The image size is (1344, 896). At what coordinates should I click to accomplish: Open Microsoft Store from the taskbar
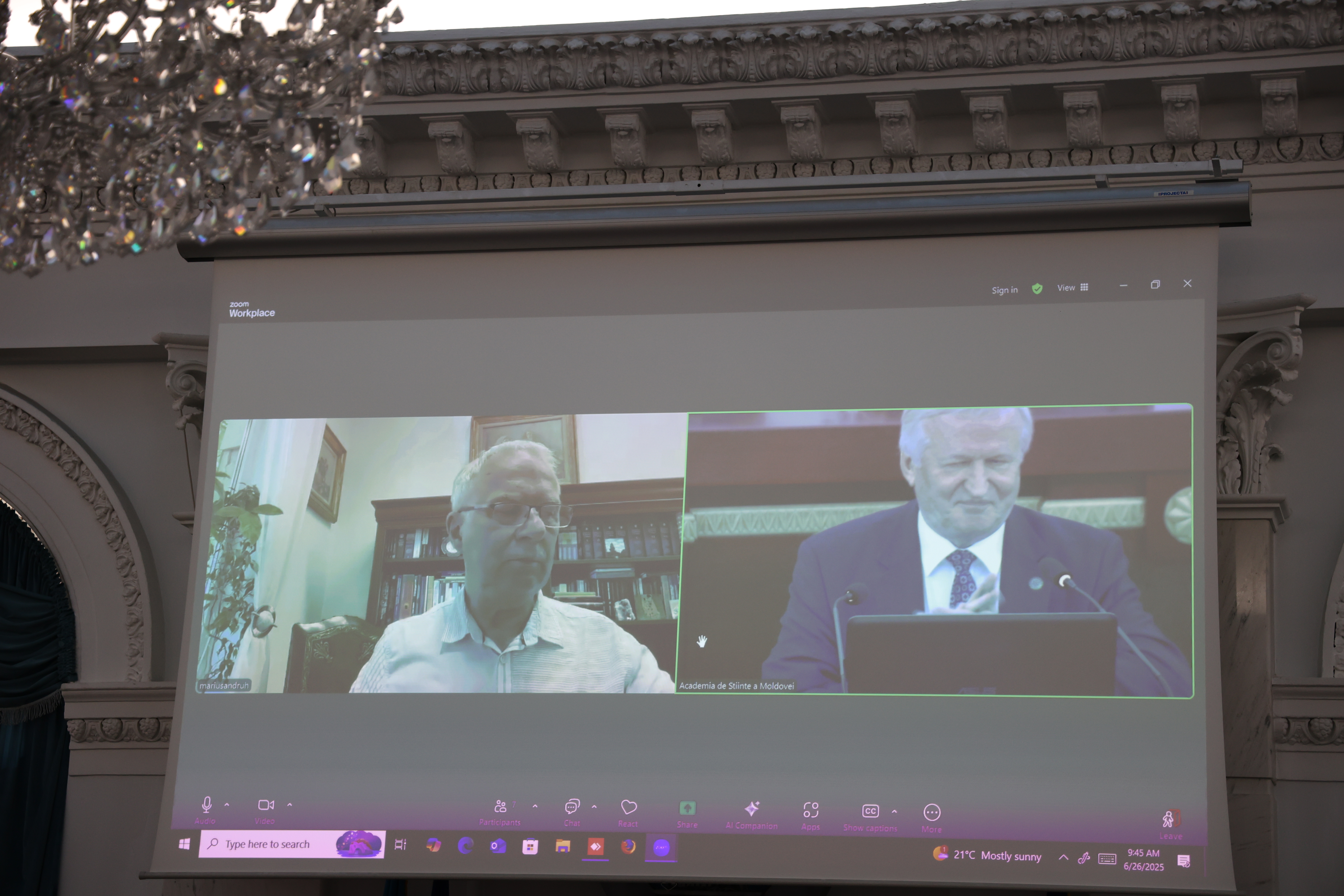coord(530,846)
